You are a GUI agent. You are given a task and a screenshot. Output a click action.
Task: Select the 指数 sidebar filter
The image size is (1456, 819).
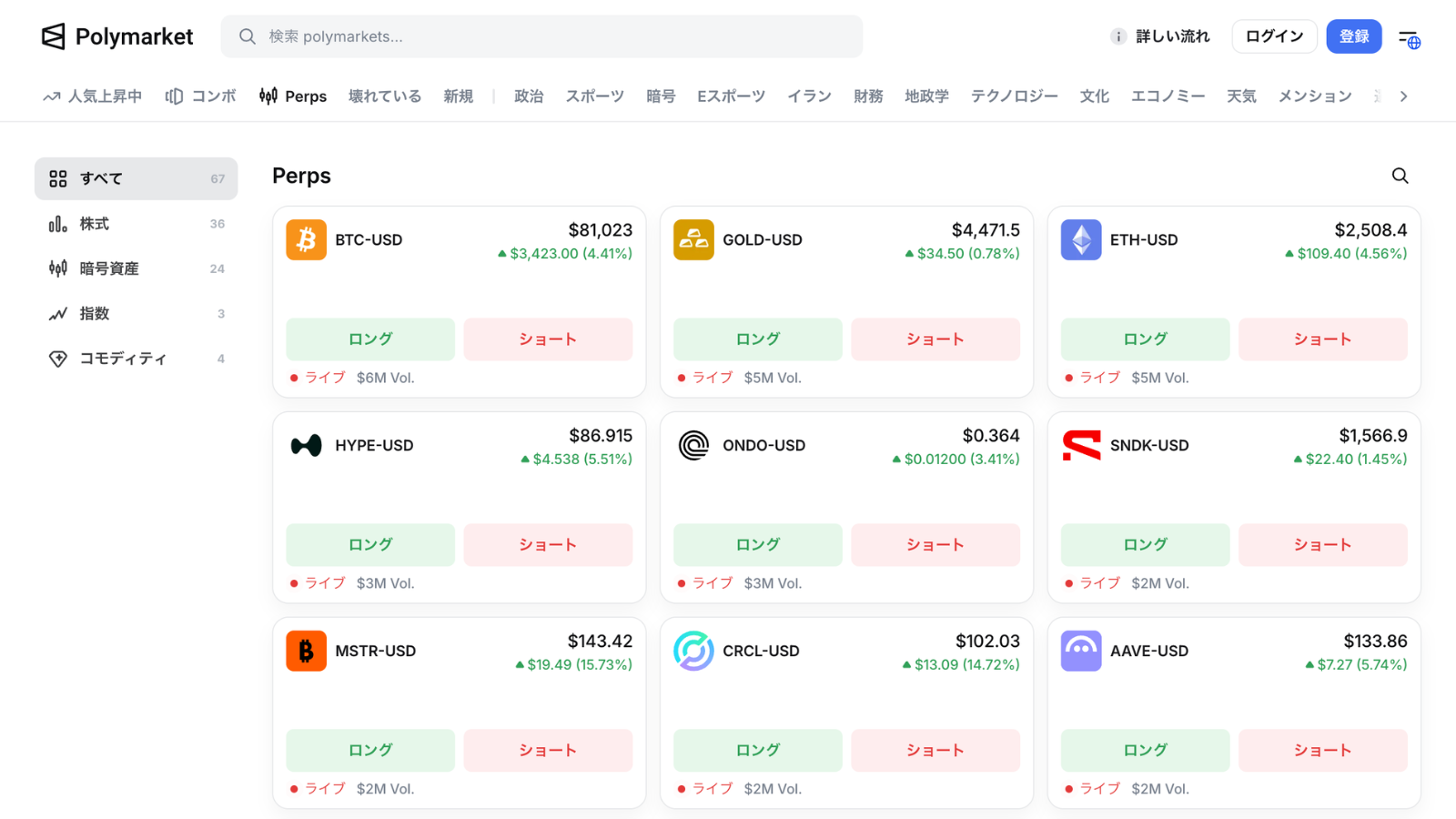click(136, 314)
